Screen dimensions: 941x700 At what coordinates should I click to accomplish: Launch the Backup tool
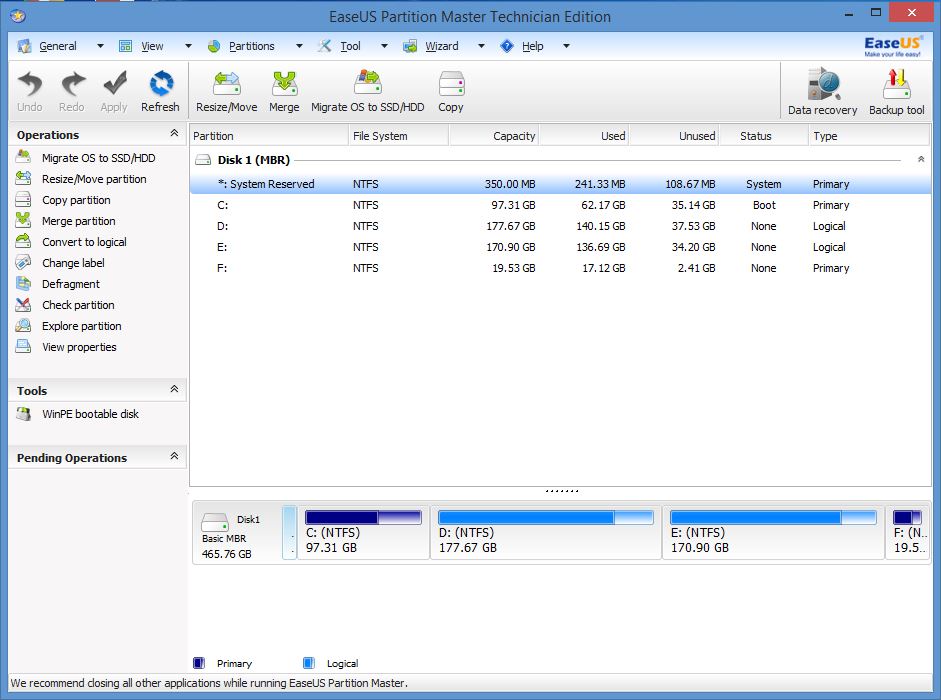895,90
